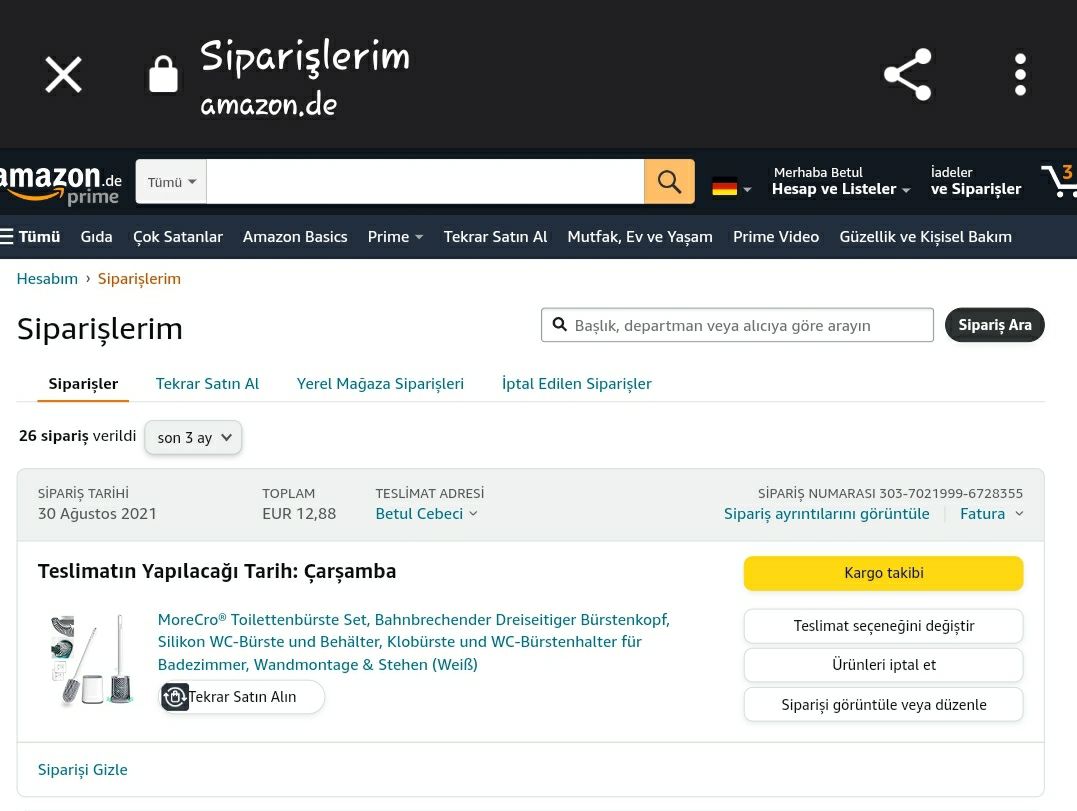Open the three-dot overflow menu
Viewport: 1077px width, 811px height.
click(x=1020, y=74)
